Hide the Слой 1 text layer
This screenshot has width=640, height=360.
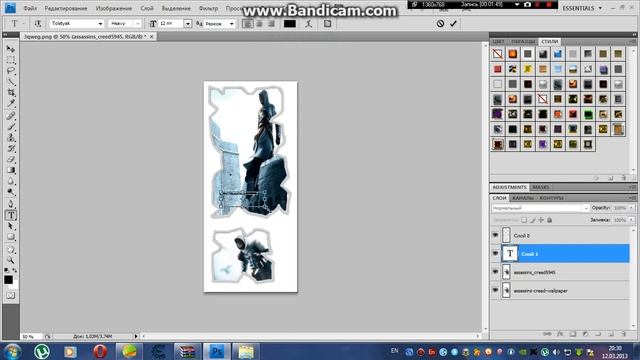[x=496, y=253]
